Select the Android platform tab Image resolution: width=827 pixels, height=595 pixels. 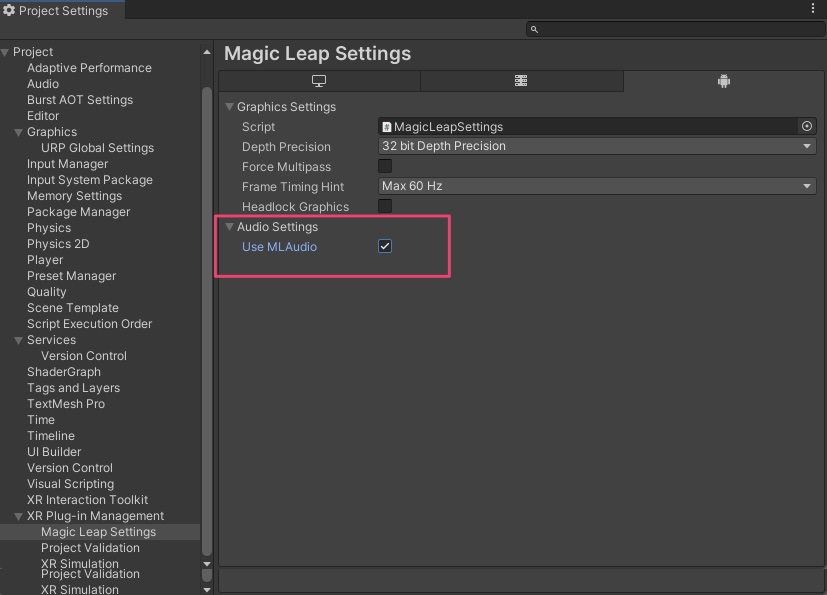tap(724, 81)
